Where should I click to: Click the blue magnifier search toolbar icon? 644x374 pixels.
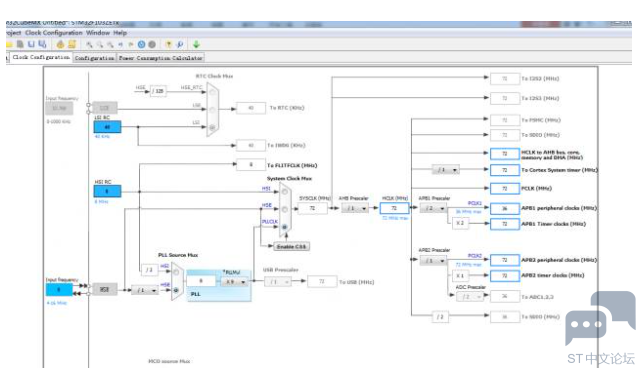pyautogui.click(x=179, y=44)
